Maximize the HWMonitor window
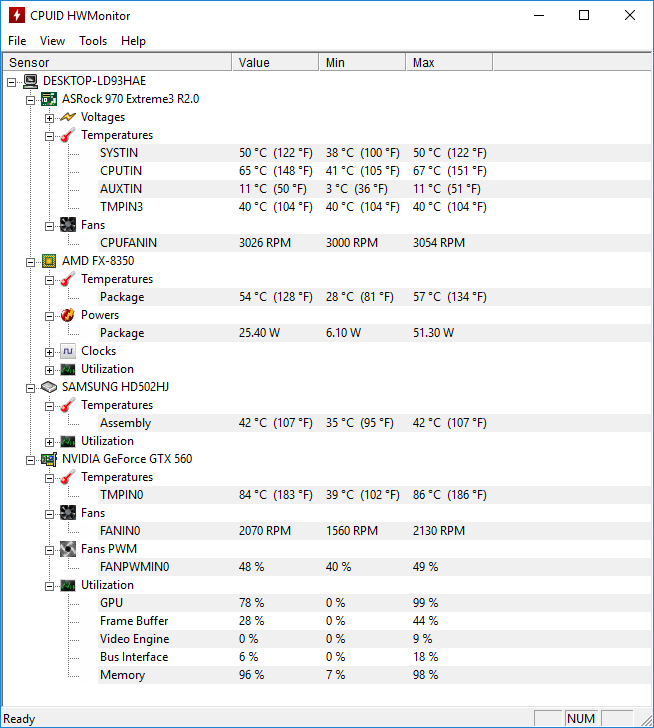Viewport: 654px width, 728px height. 584,15
